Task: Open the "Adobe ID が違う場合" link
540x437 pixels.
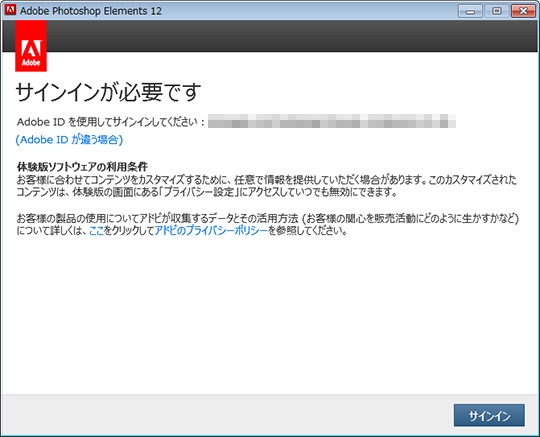Action: click(69, 139)
